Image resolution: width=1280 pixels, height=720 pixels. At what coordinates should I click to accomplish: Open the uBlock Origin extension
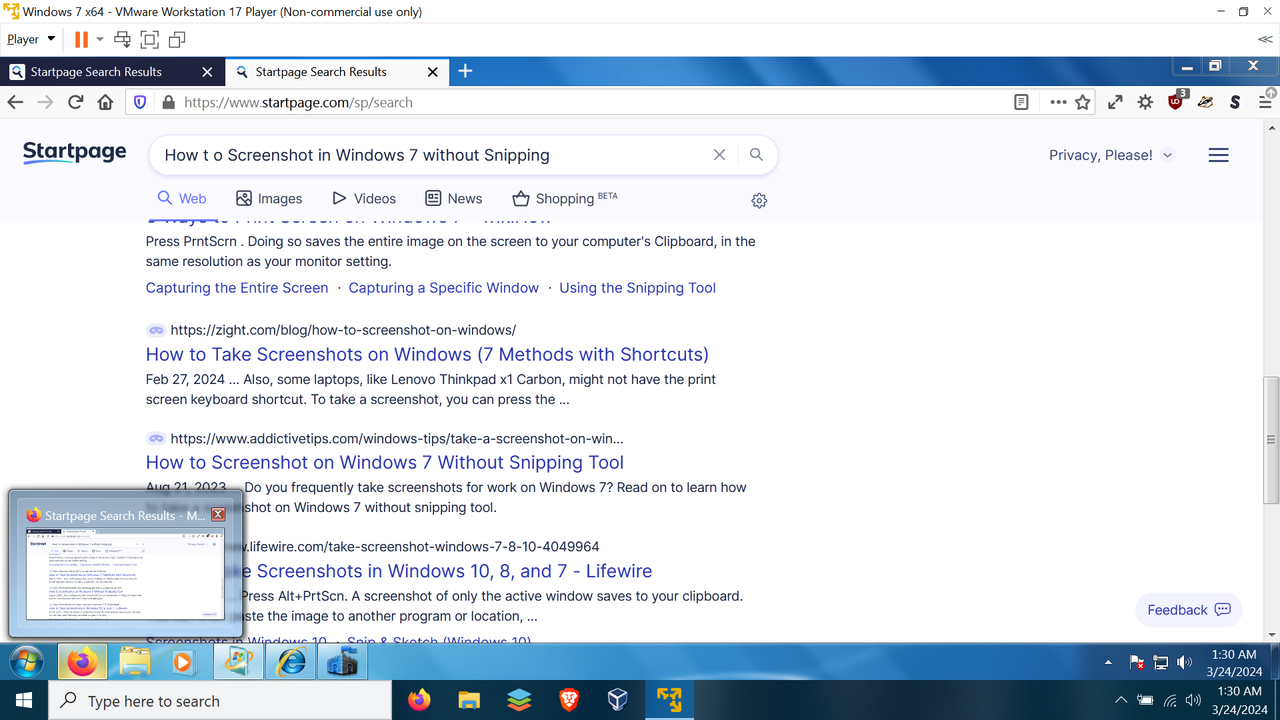1176,101
